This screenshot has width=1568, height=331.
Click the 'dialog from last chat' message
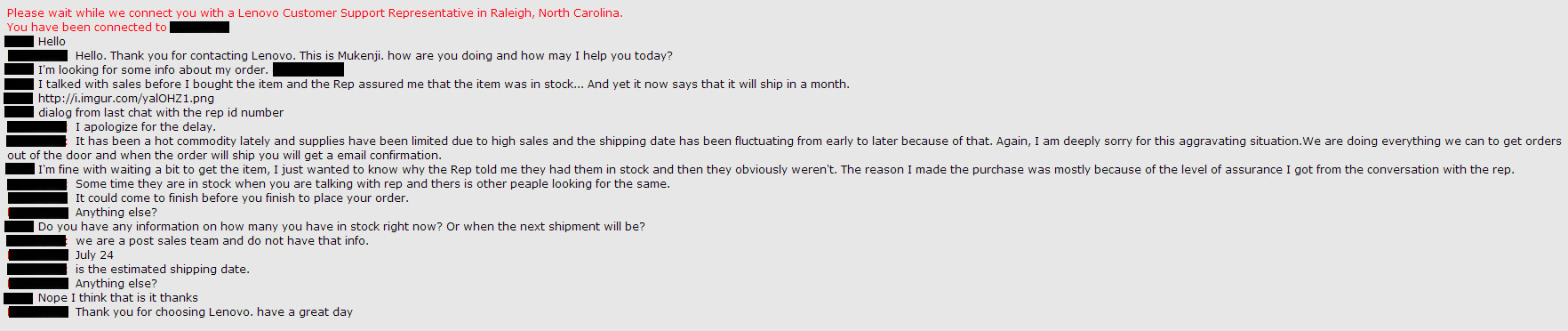tap(161, 112)
